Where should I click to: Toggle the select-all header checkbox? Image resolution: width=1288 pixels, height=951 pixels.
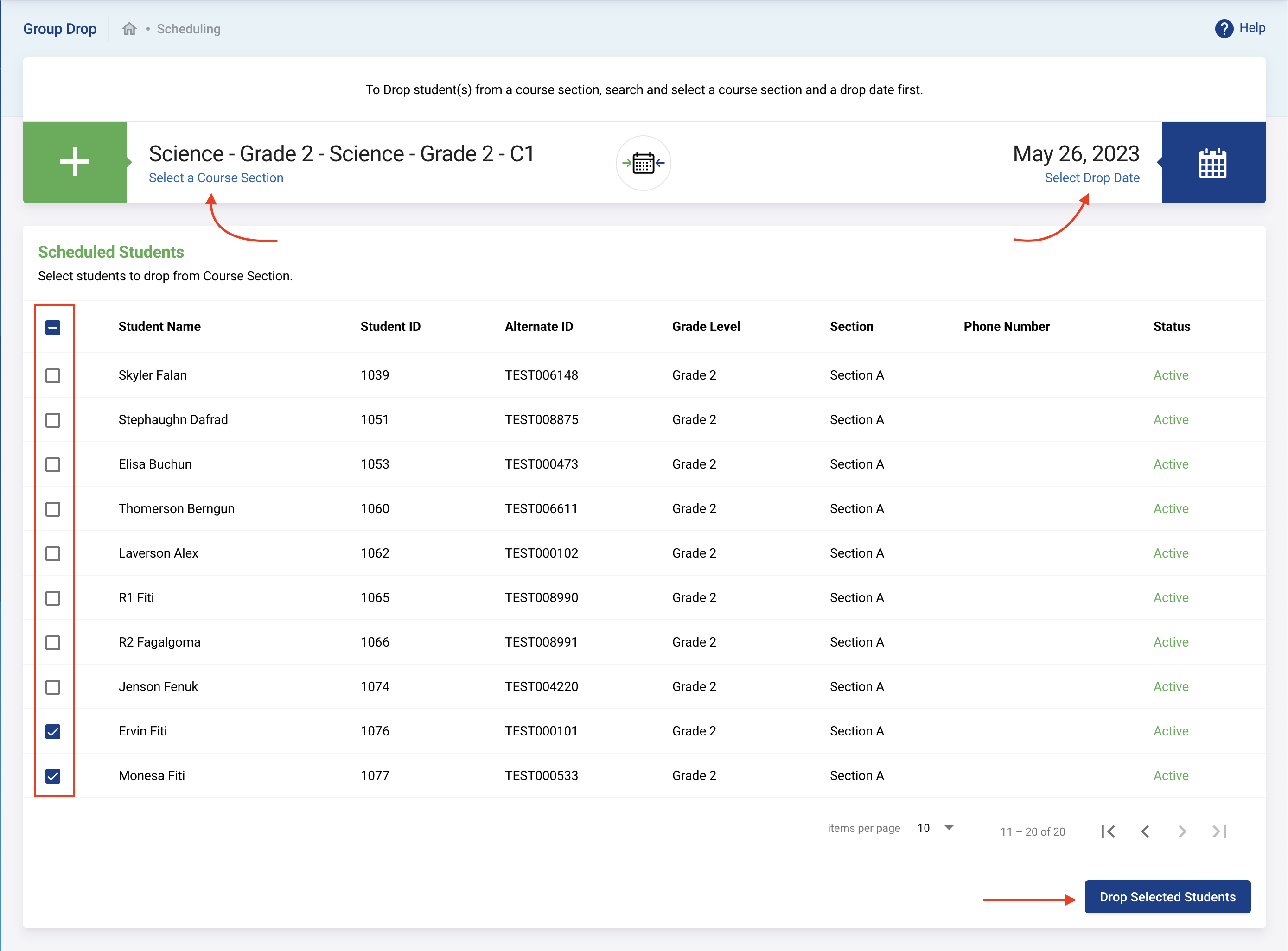53,328
